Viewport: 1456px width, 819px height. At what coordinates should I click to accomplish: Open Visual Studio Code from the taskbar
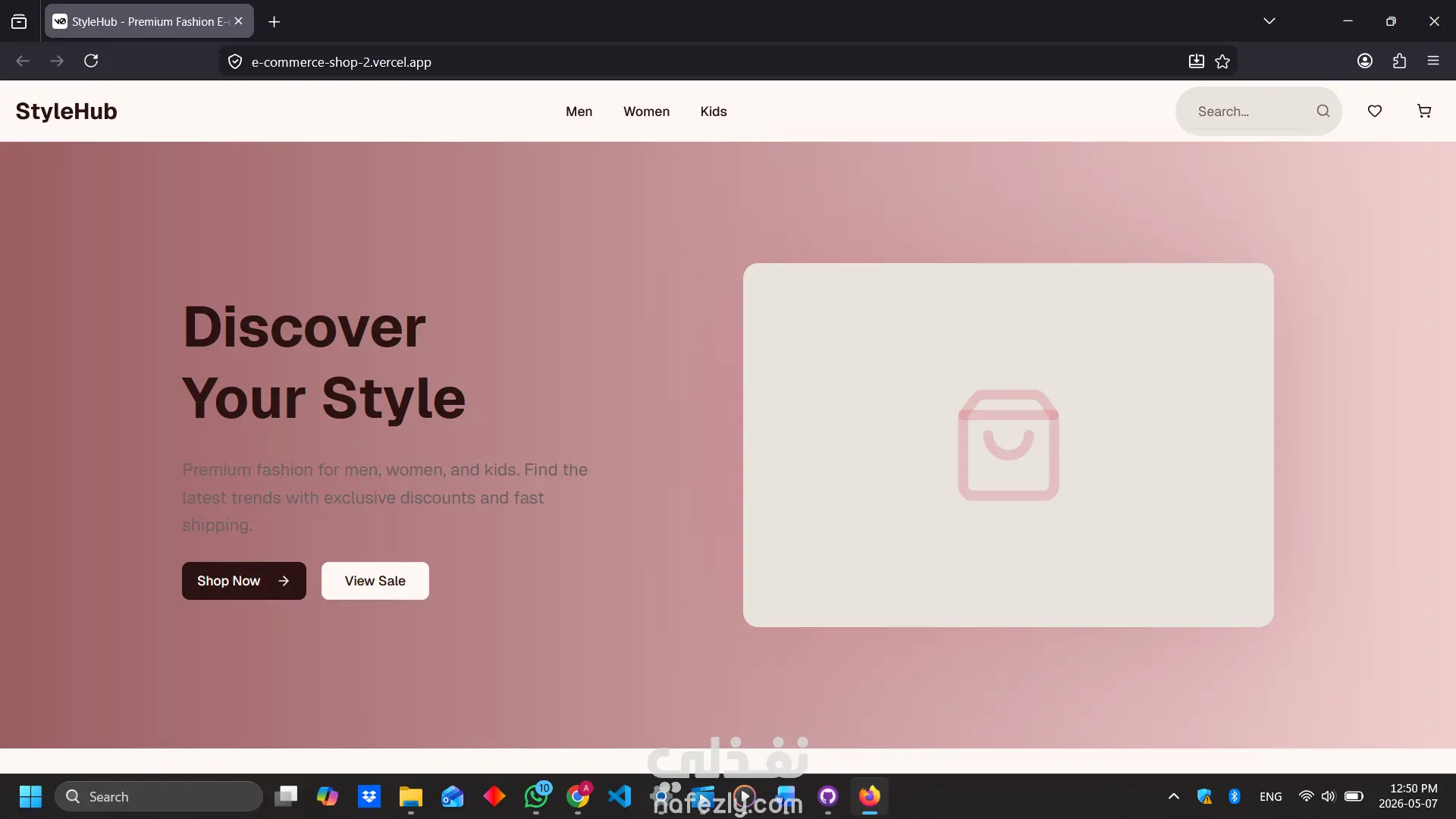click(x=620, y=796)
